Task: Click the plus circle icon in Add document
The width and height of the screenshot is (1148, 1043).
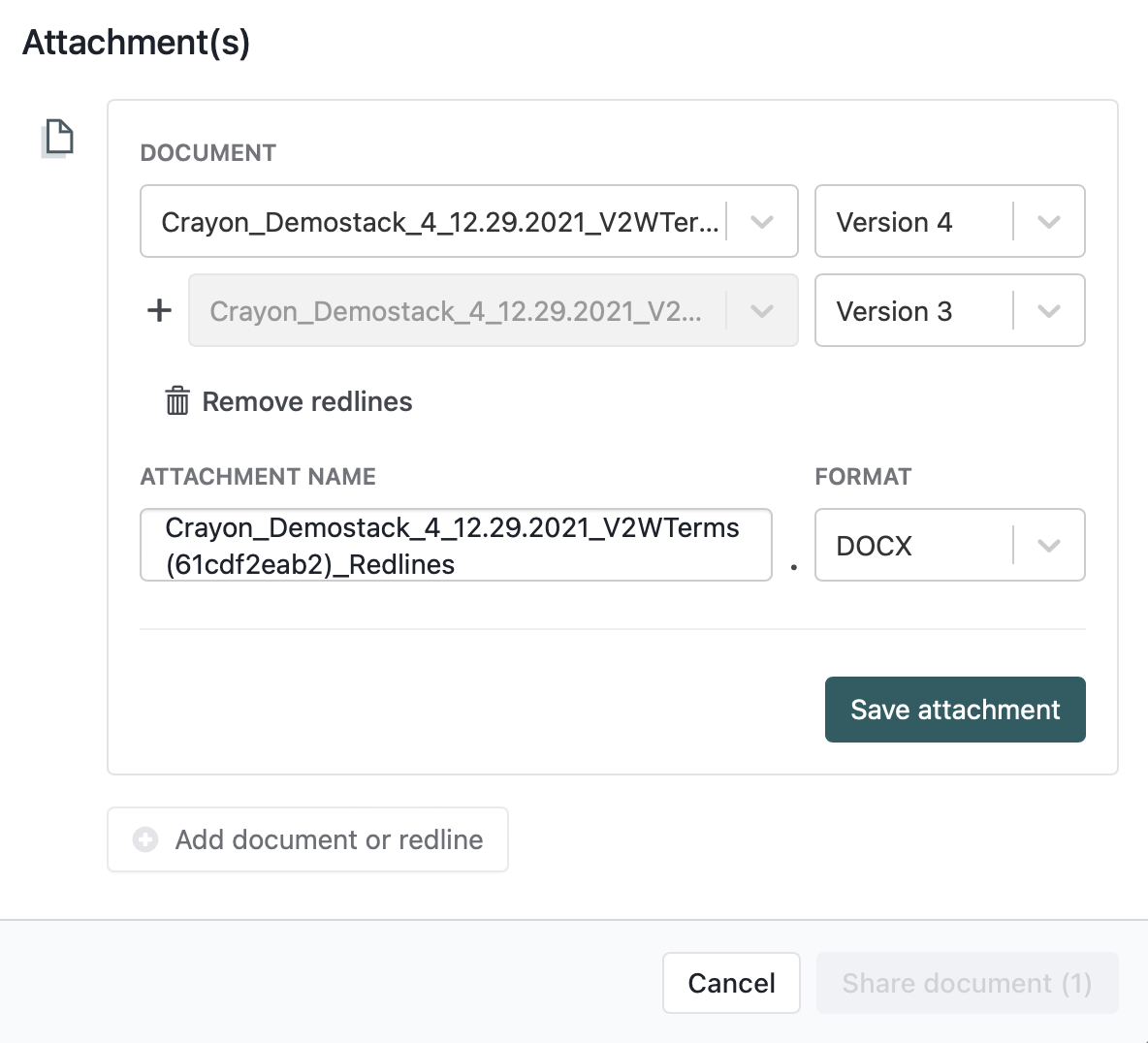Action: [x=145, y=839]
